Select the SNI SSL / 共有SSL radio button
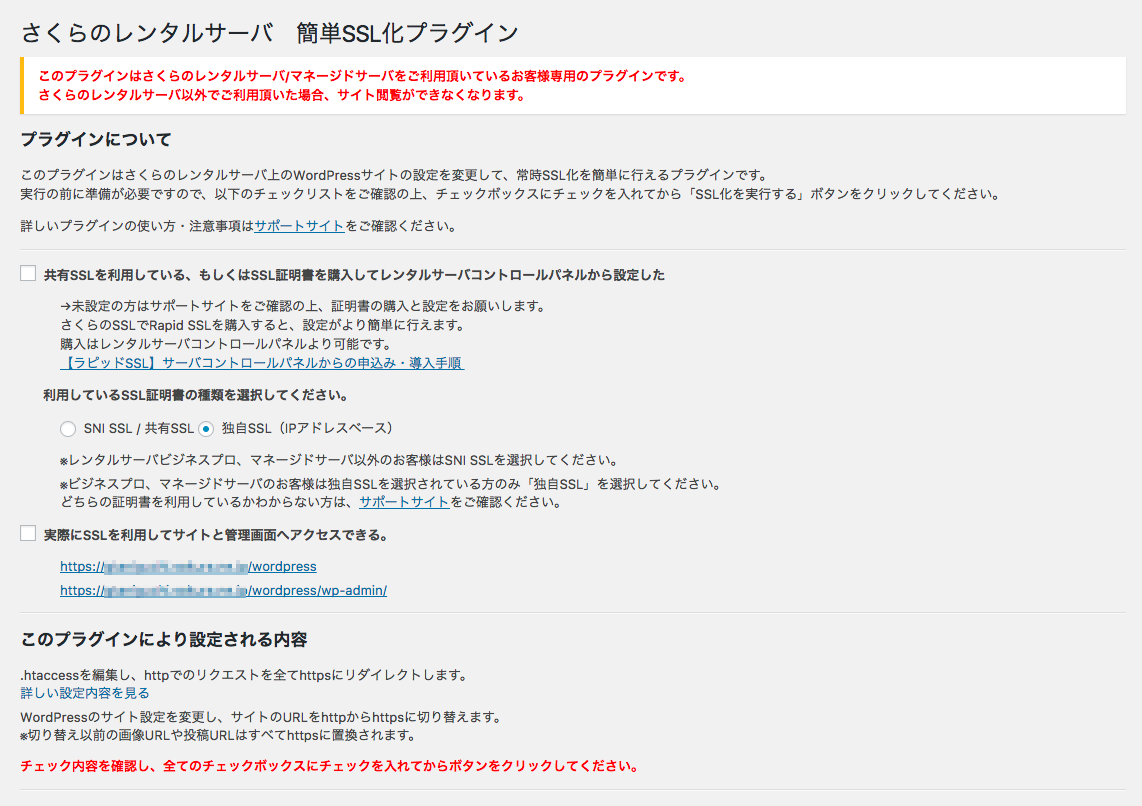This screenshot has width=1142, height=806. (x=68, y=429)
